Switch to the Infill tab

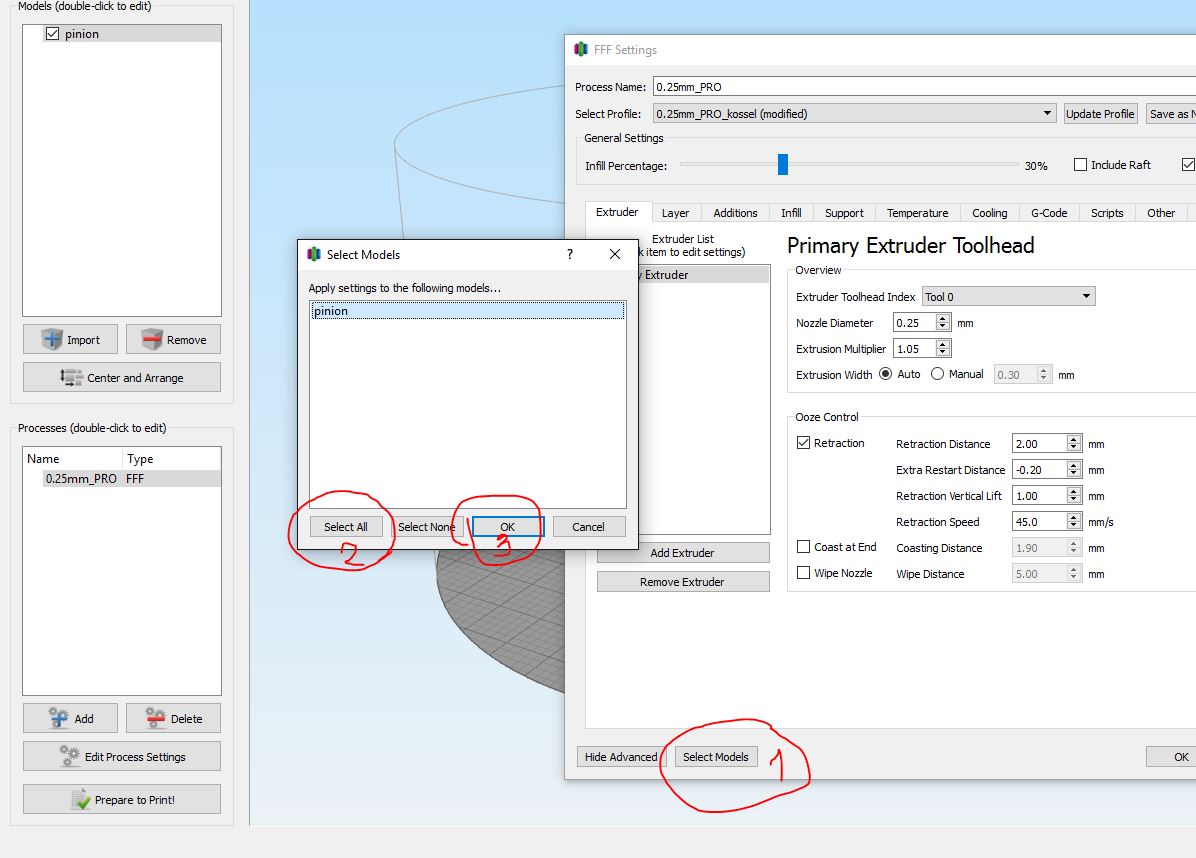[x=791, y=213]
